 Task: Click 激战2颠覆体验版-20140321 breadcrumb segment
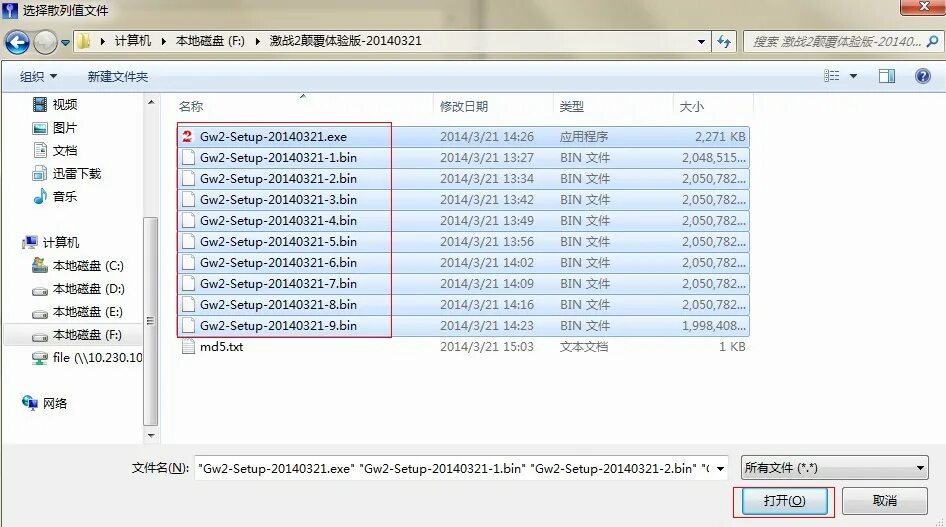pyautogui.click(x=345, y=41)
